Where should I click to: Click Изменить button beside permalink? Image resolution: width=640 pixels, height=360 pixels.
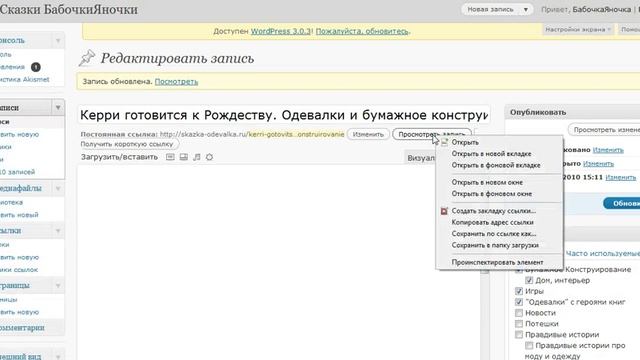368,134
